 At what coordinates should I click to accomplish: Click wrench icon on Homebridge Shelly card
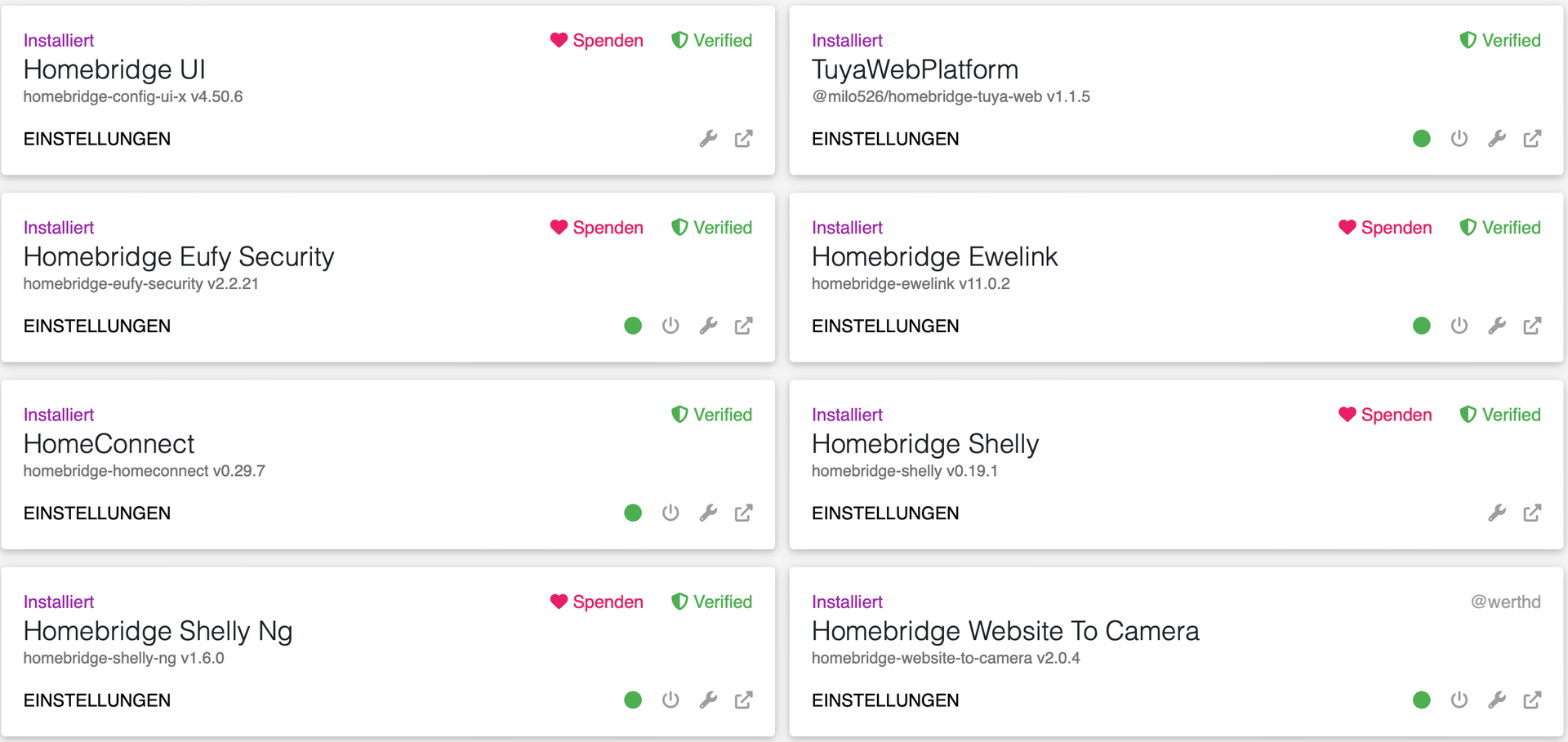(1496, 513)
